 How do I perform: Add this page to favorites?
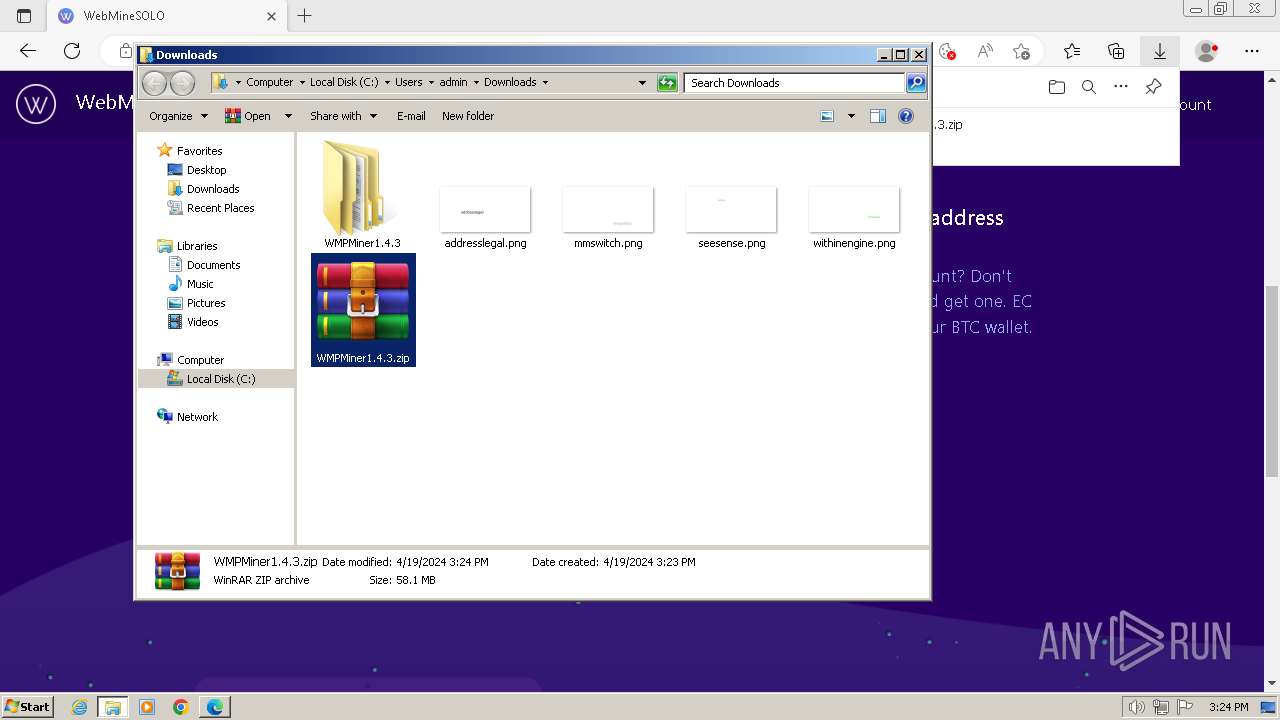click(x=1021, y=51)
